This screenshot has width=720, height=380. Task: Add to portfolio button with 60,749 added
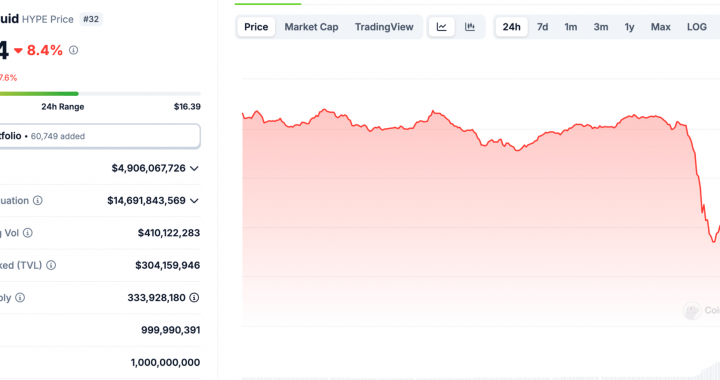point(100,136)
